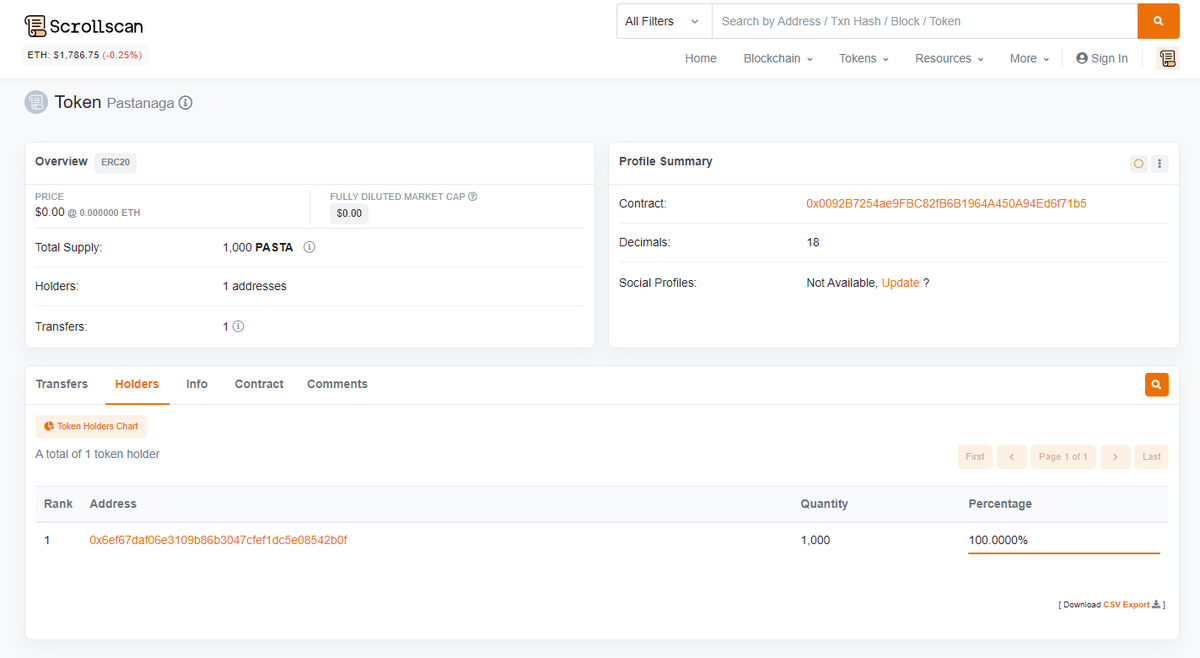
Task: Click the ETH price $1,786.75 badge
Action: 86,55
